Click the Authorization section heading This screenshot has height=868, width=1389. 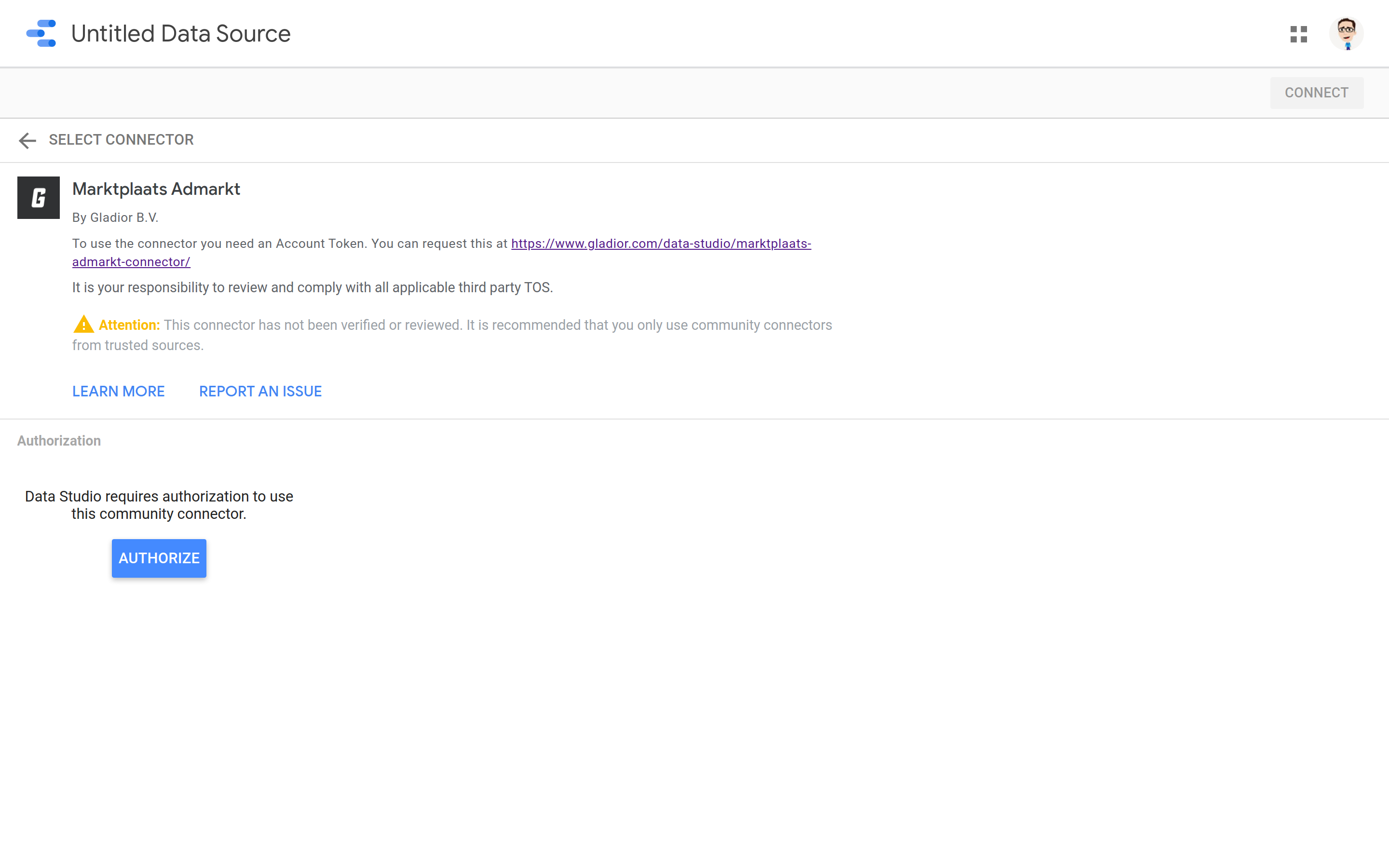[x=59, y=441]
